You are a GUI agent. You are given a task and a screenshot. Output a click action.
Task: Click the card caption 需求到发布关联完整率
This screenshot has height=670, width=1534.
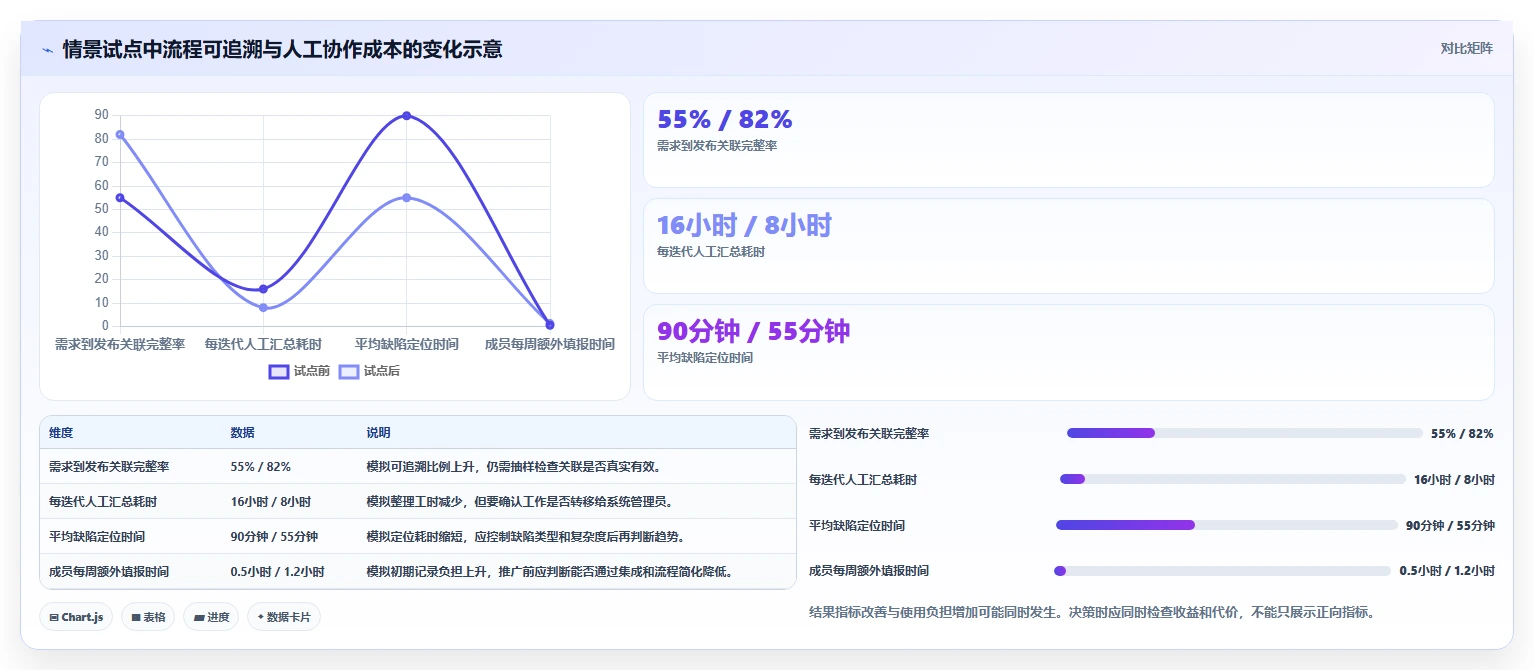point(717,146)
